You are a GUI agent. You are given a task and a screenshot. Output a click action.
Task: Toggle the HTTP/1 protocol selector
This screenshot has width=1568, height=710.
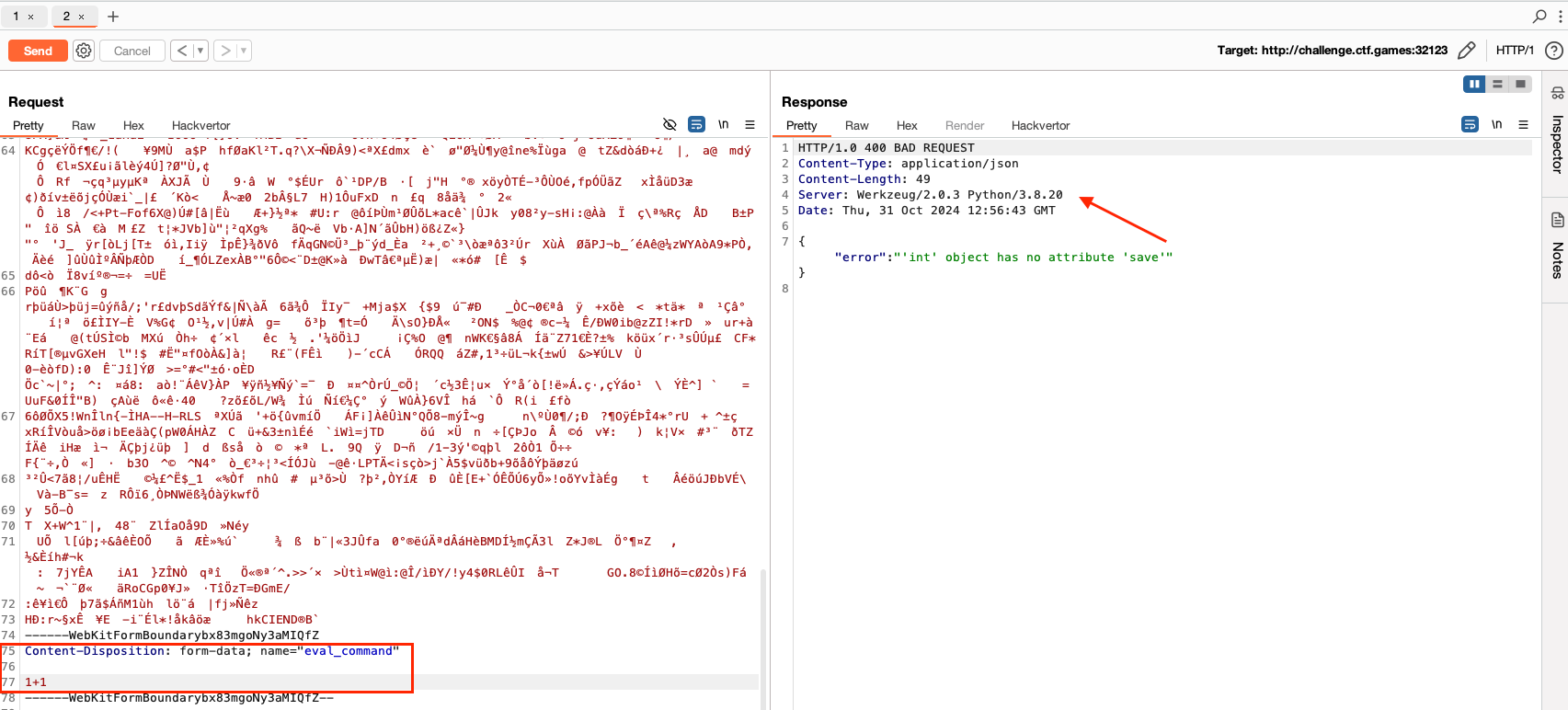tap(1515, 51)
